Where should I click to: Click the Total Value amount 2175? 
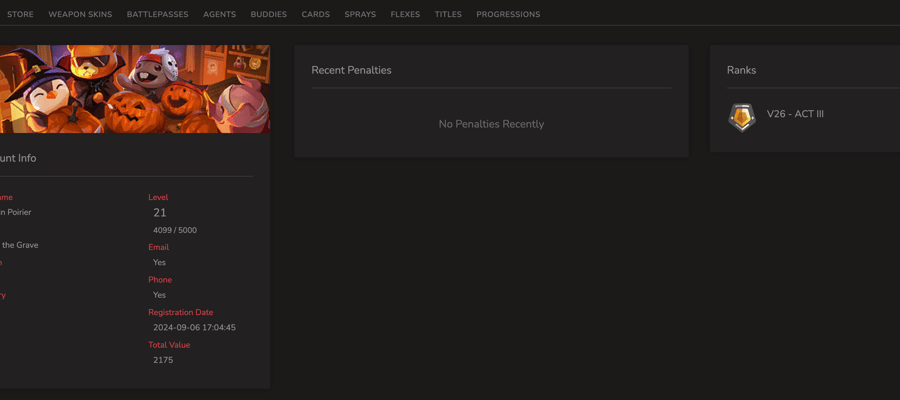(x=163, y=360)
